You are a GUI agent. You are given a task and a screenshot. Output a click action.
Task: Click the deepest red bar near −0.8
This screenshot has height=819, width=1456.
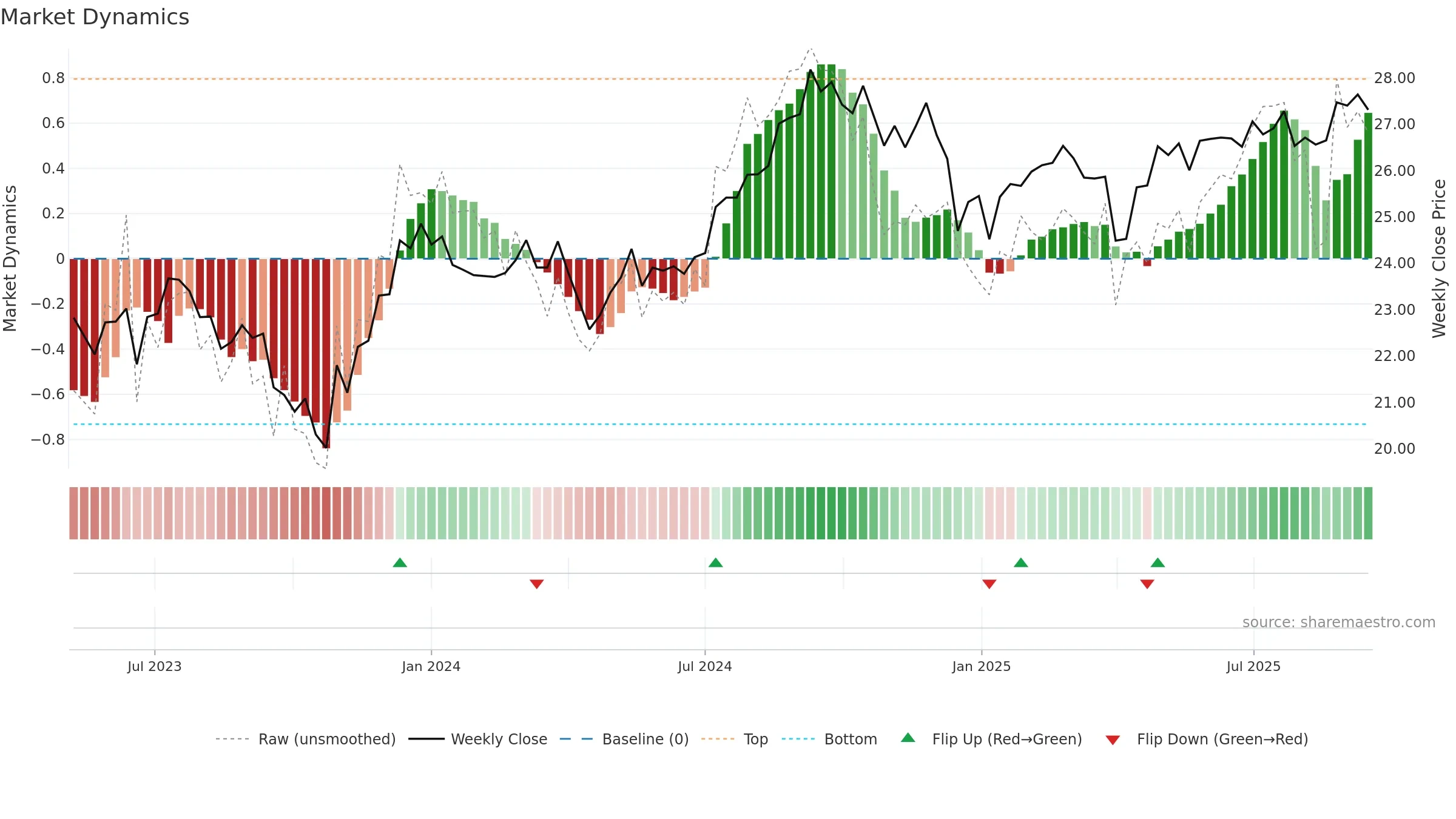[326, 354]
